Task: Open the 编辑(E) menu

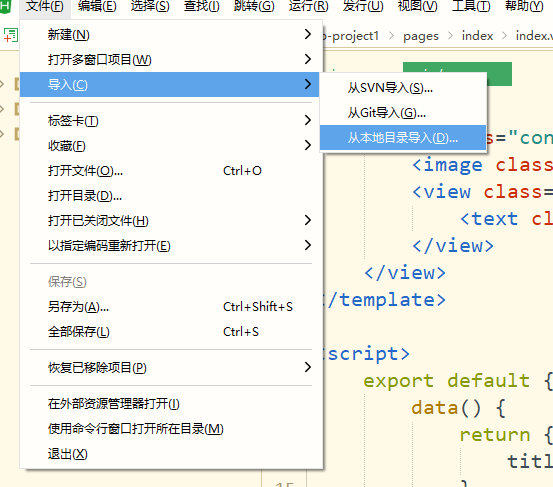Action: coord(97,6)
